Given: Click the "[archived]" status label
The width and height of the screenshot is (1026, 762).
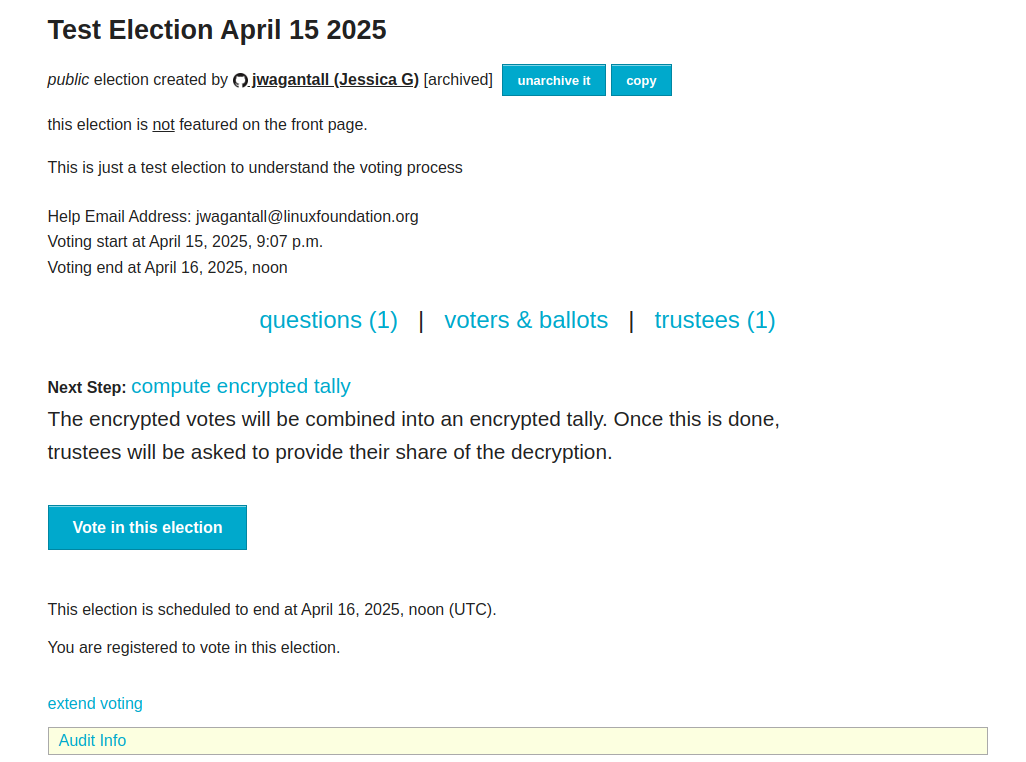Looking at the screenshot, I should click(458, 79).
